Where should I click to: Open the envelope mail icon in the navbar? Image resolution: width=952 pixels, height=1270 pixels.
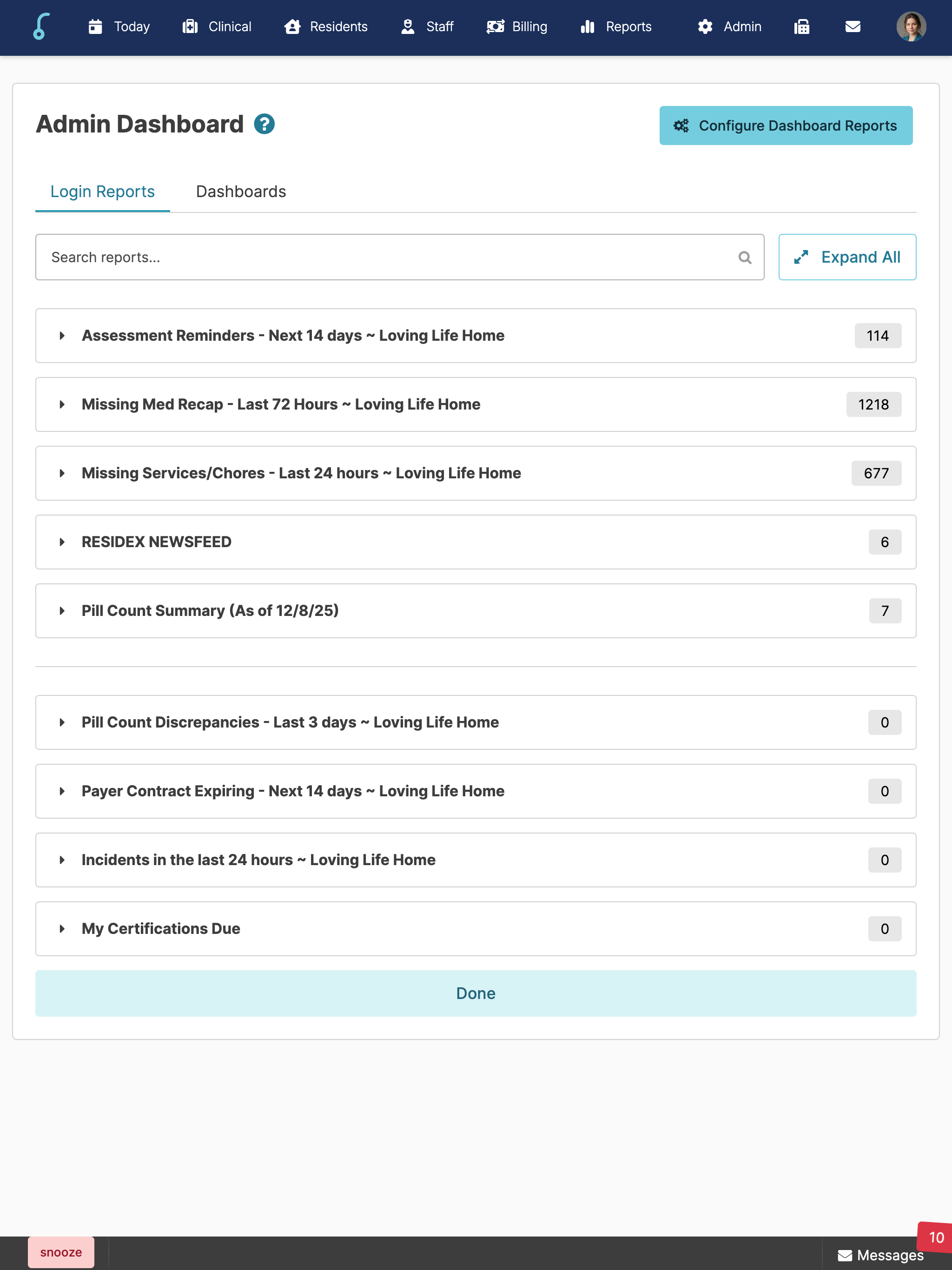(x=853, y=27)
